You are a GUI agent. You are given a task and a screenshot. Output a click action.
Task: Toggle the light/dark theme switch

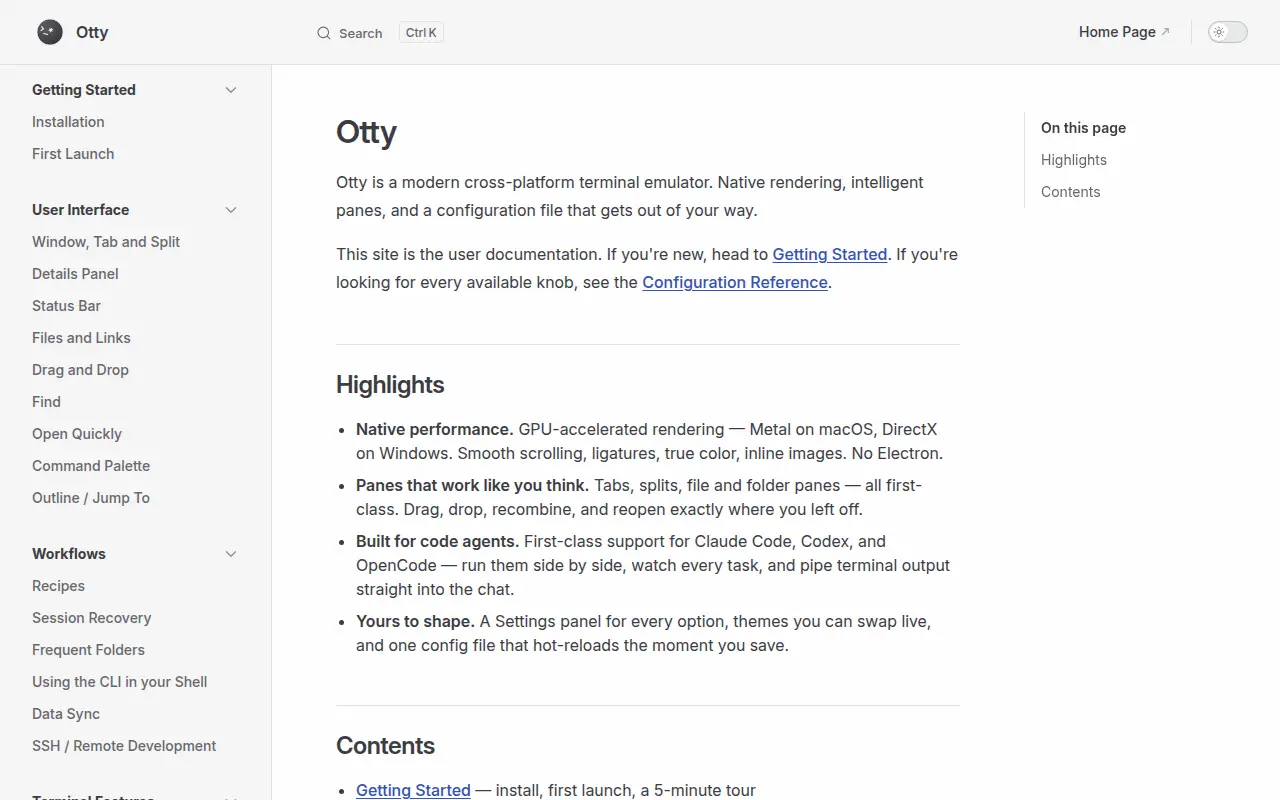tap(1228, 32)
